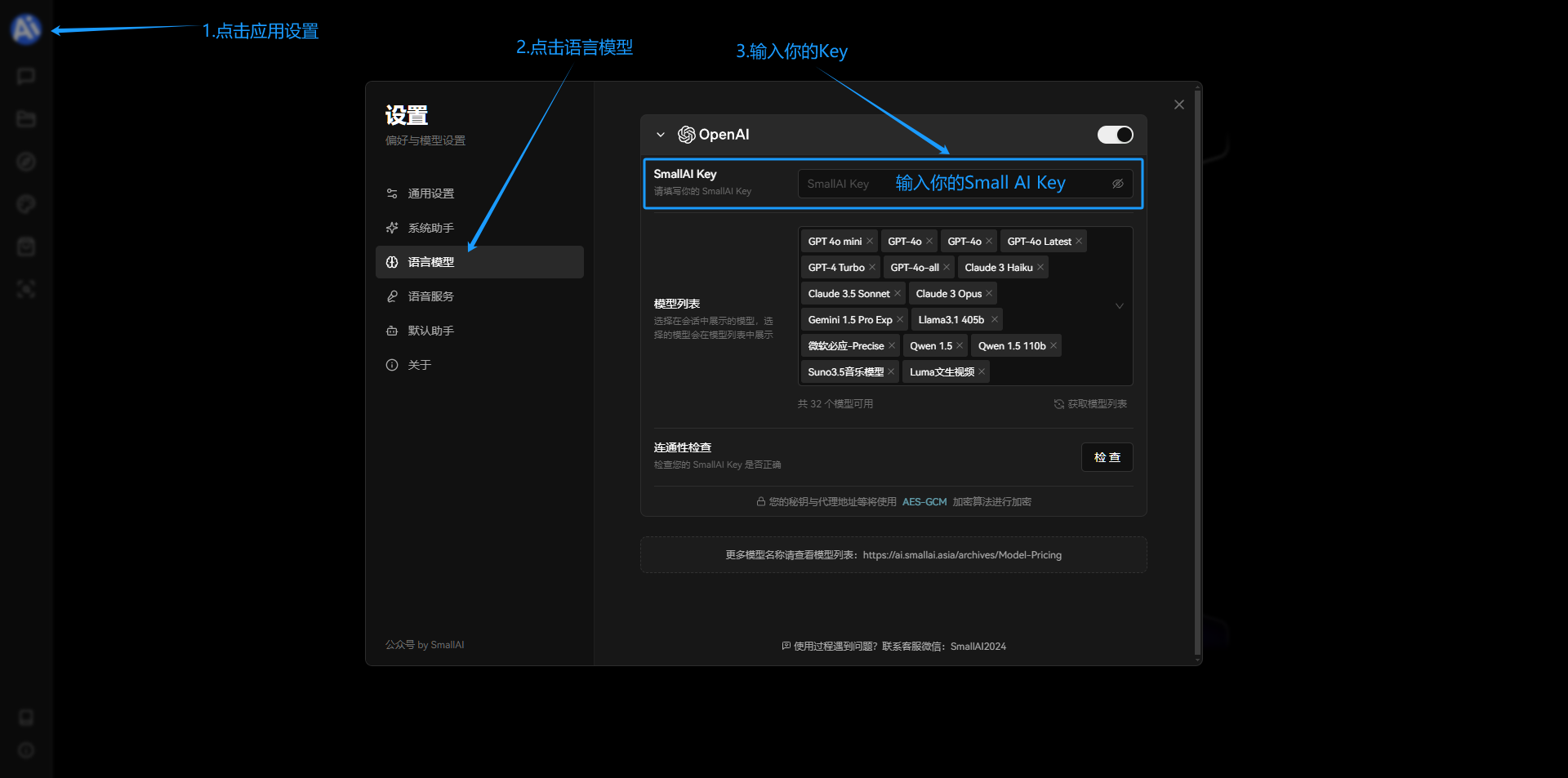Open 默认助手 settings tab
This screenshot has height=778, width=1568.
pyautogui.click(x=479, y=331)
